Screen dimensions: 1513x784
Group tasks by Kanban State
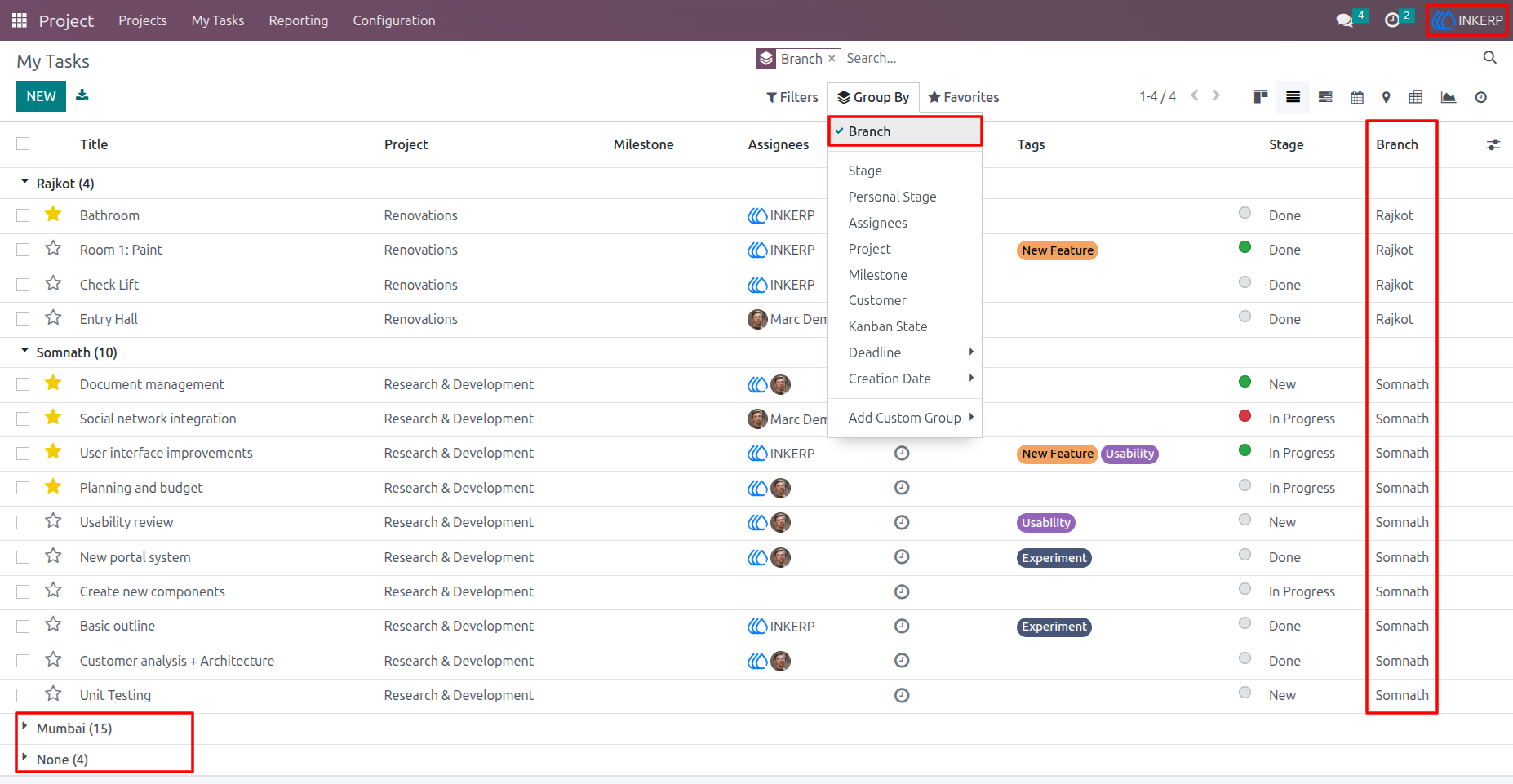coord(905,326)
